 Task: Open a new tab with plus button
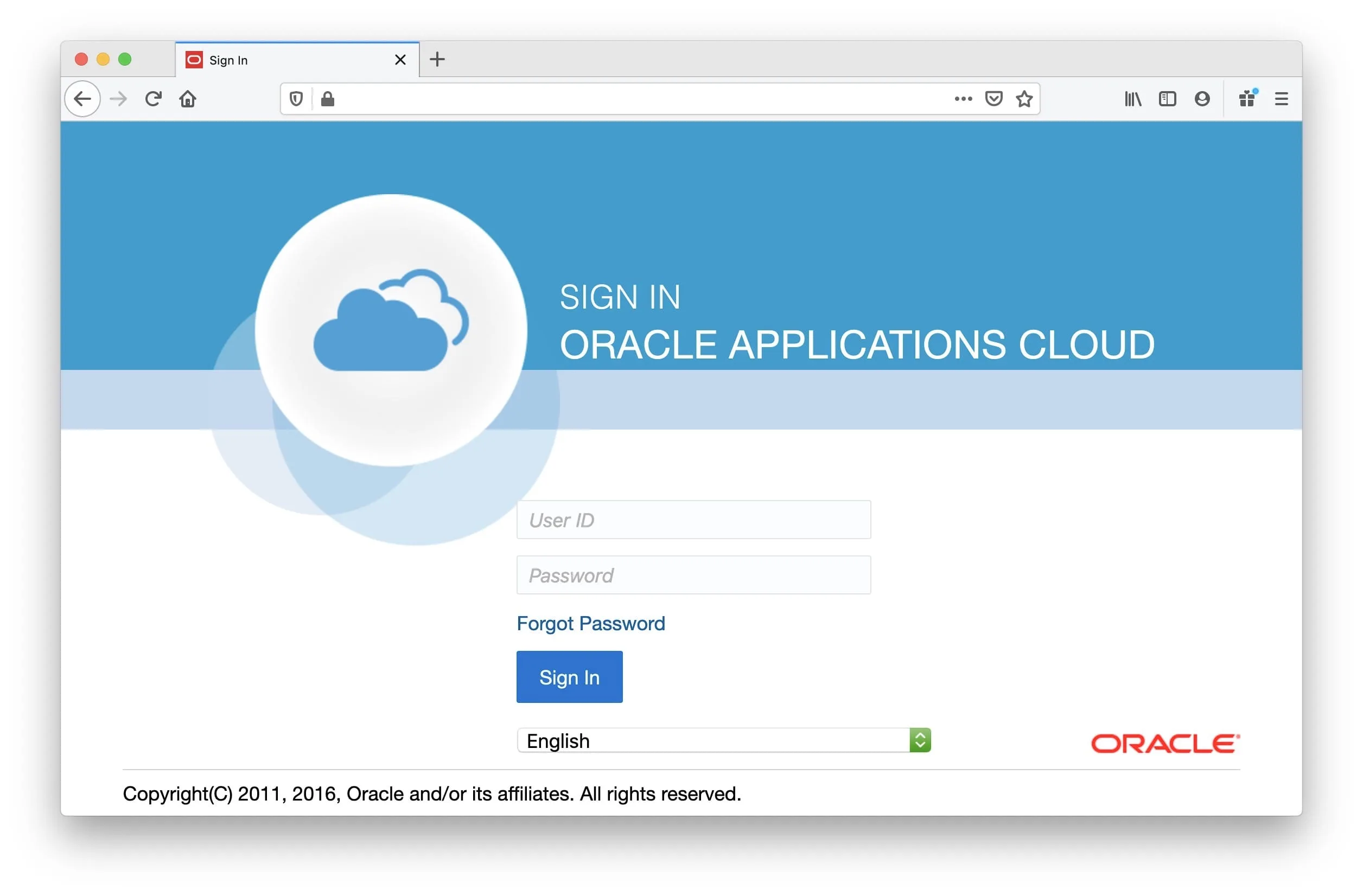437,59
